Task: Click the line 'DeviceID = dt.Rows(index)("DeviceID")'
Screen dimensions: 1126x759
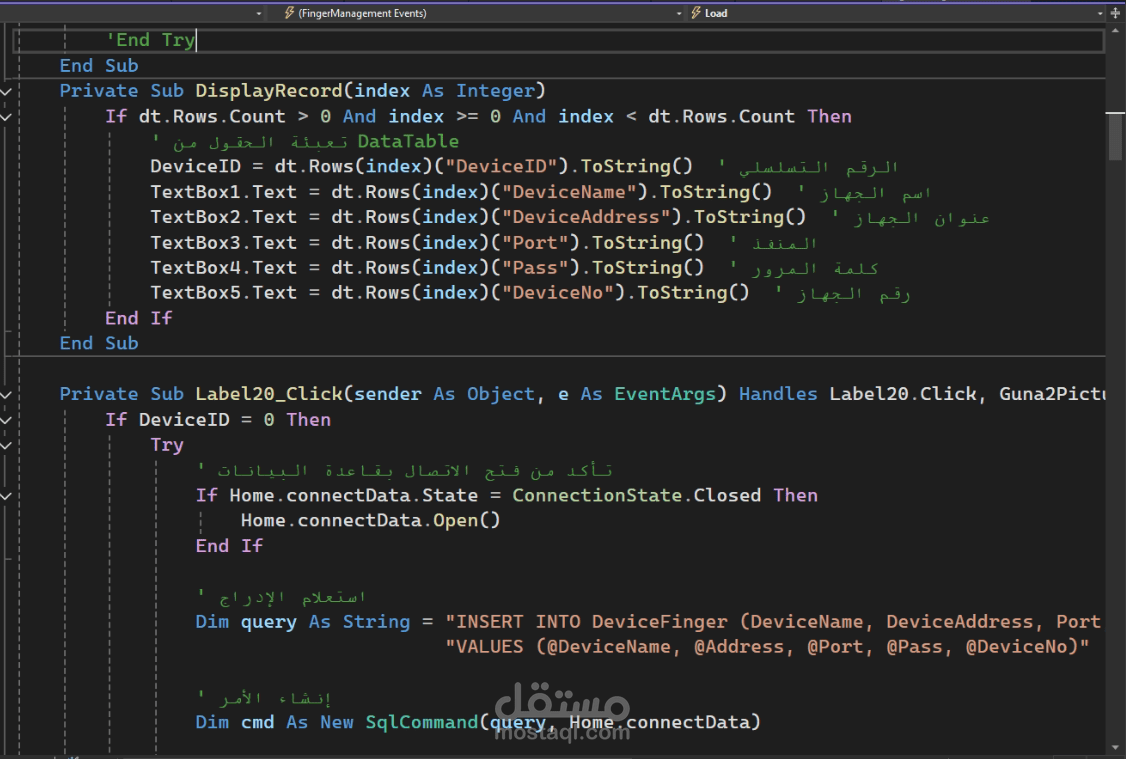Action: coord(421,167)
